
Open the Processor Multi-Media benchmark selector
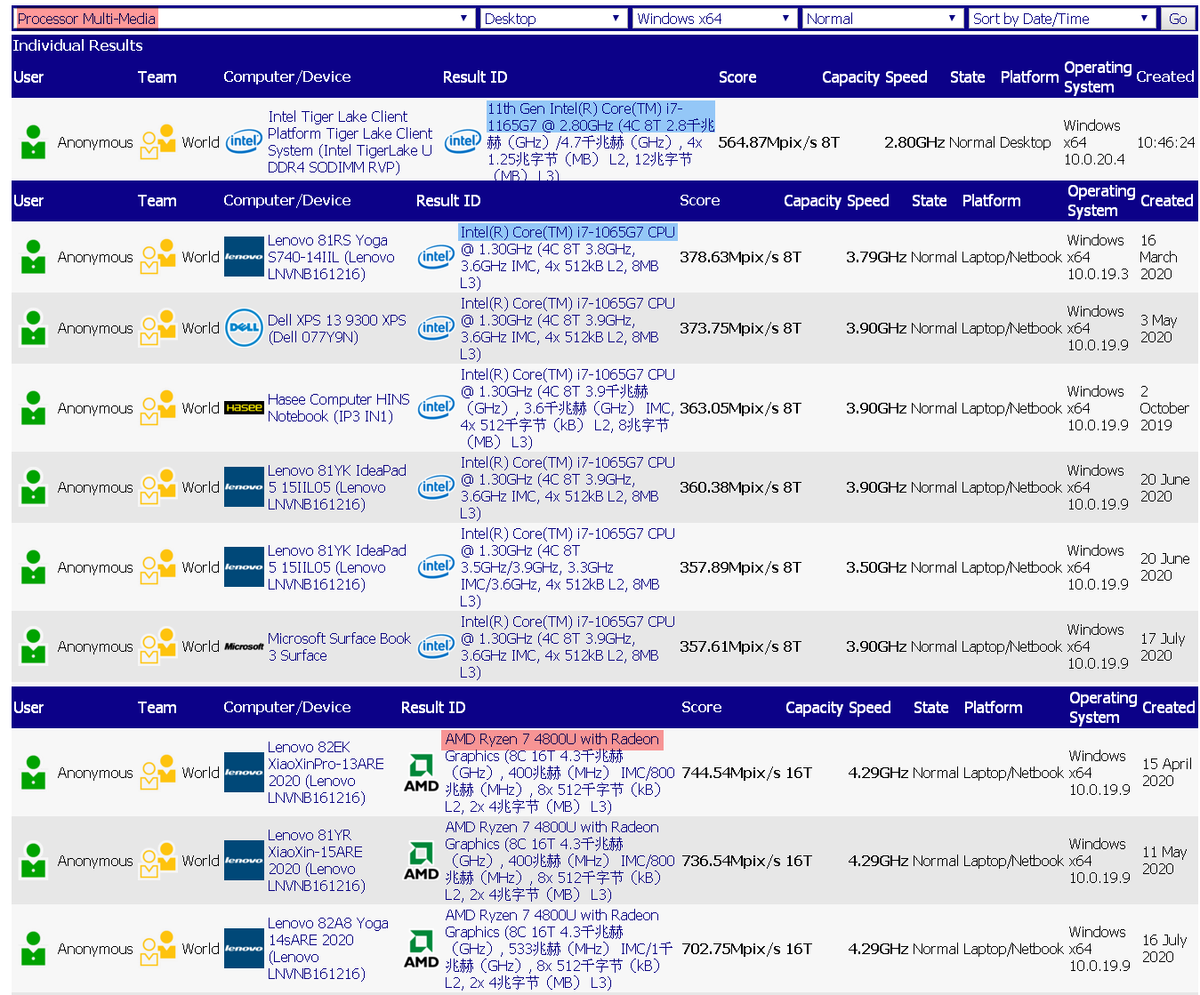tap(240, 18)
